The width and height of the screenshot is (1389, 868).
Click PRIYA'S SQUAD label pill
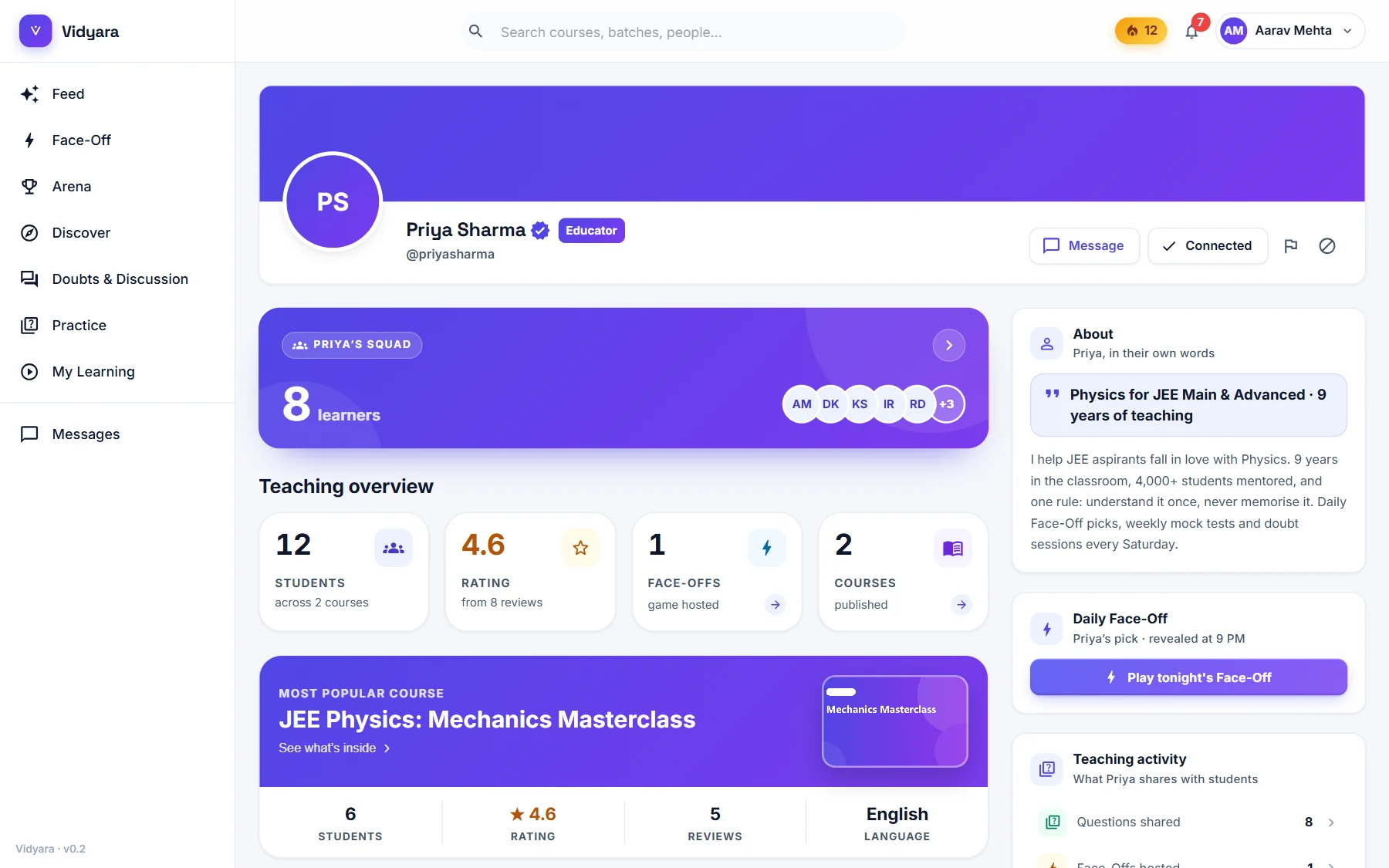[x=352, y=345]
